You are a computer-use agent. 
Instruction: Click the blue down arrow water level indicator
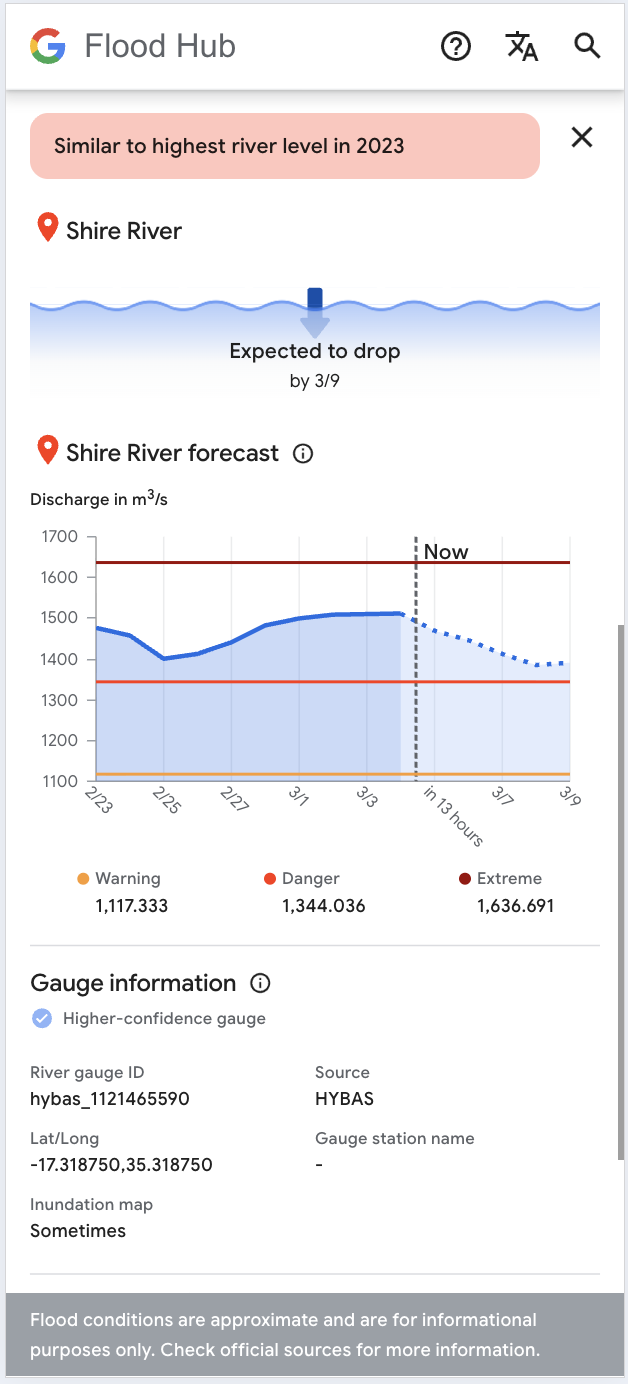pos(315,312)
